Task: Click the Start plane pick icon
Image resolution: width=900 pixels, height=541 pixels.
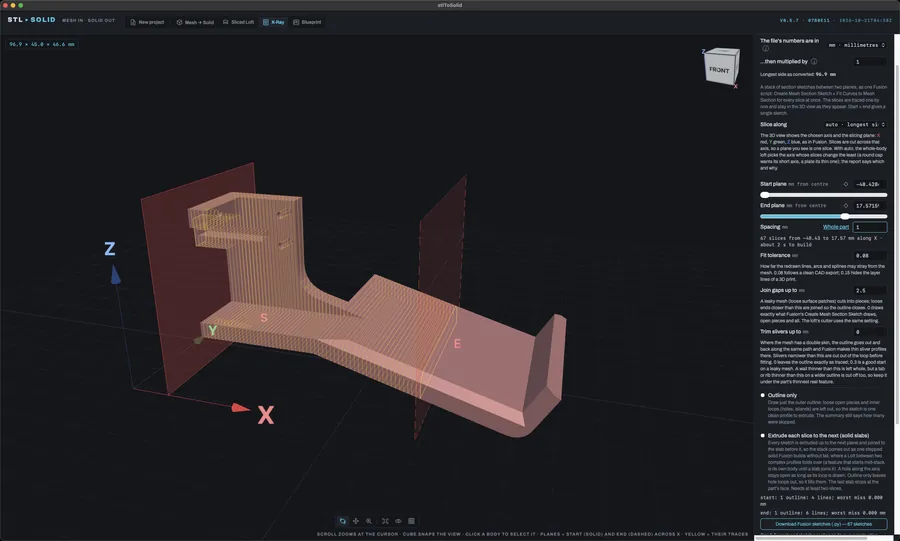Action: tap(845, 184)
